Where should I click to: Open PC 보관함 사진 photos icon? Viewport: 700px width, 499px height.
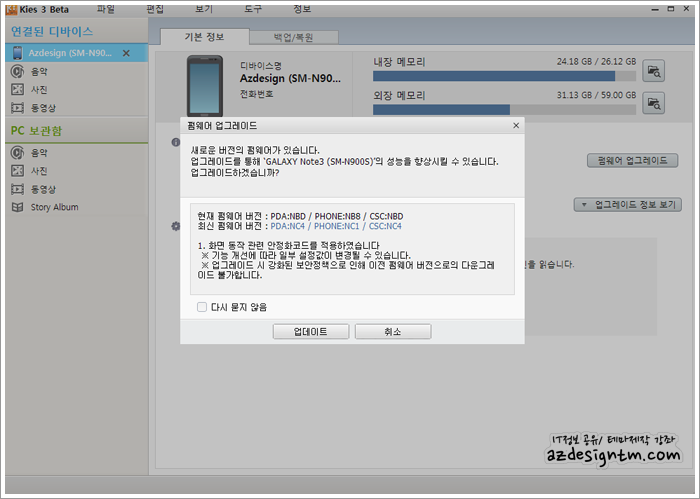(17, 170)
